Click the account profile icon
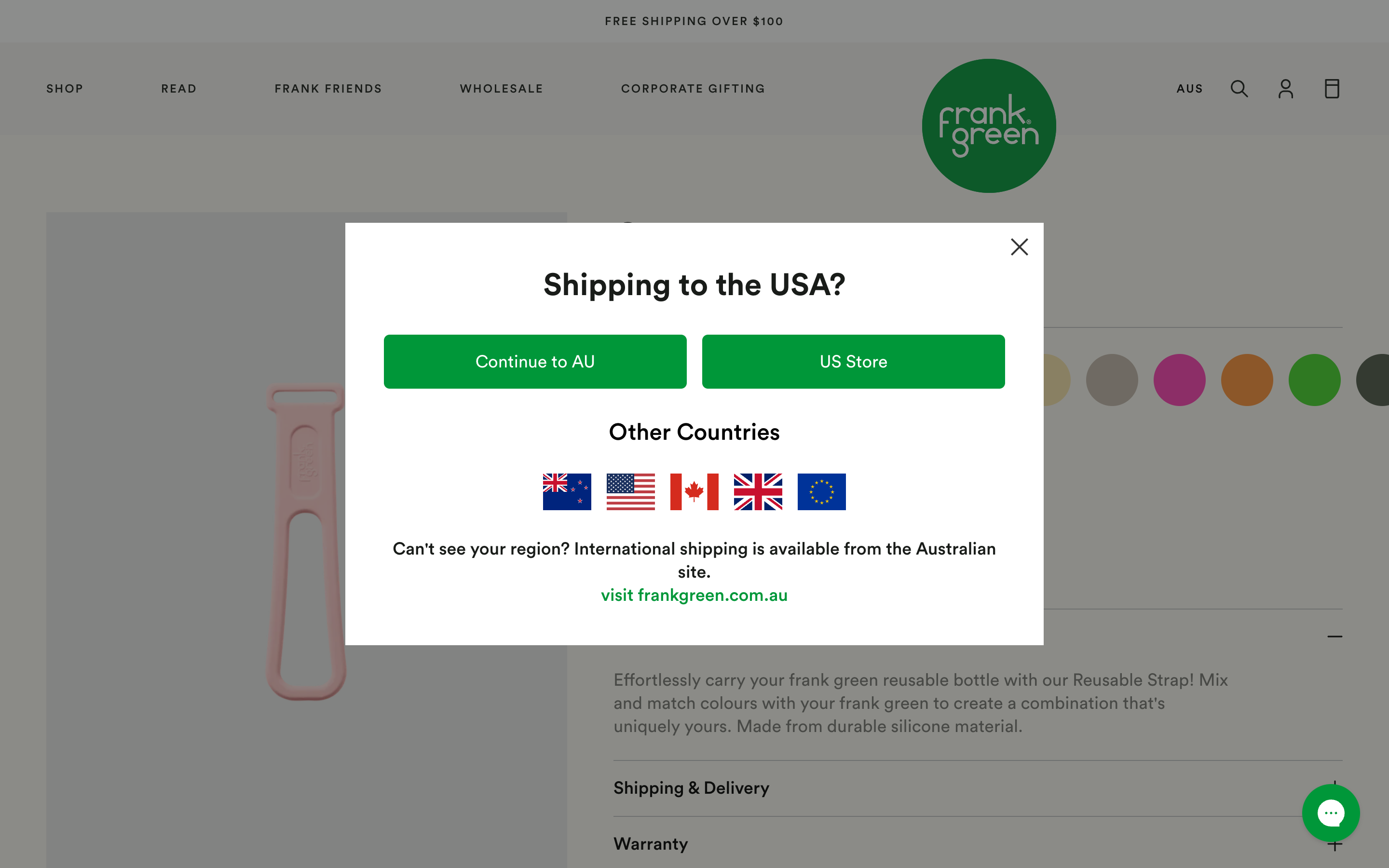 coord(1285,89)
